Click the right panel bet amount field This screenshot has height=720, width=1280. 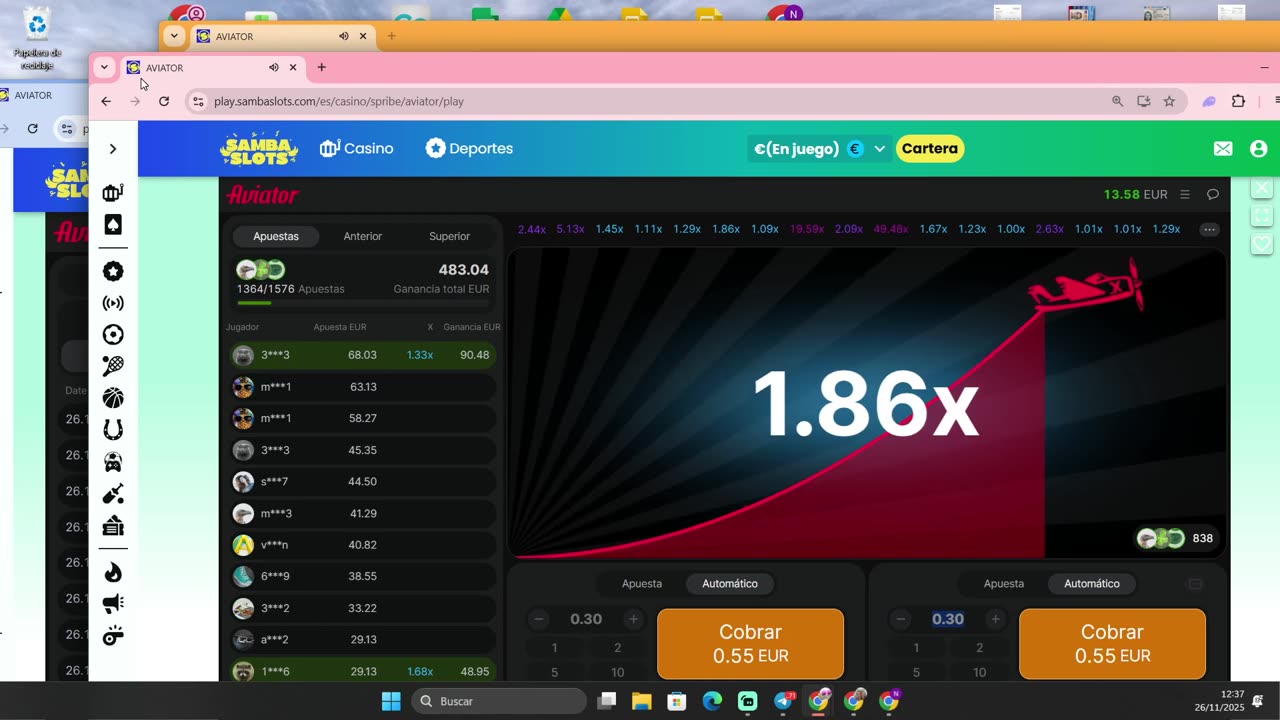(948, 619)
